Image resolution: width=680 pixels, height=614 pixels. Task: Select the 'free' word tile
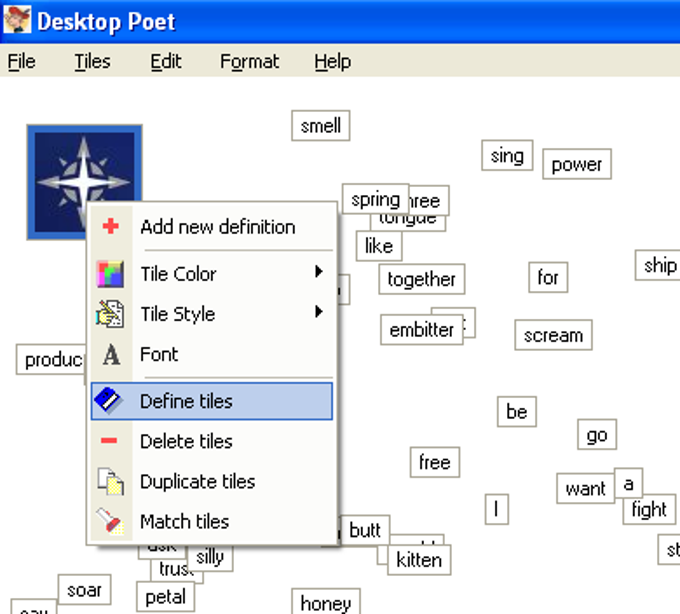click(x=435, y=462)
